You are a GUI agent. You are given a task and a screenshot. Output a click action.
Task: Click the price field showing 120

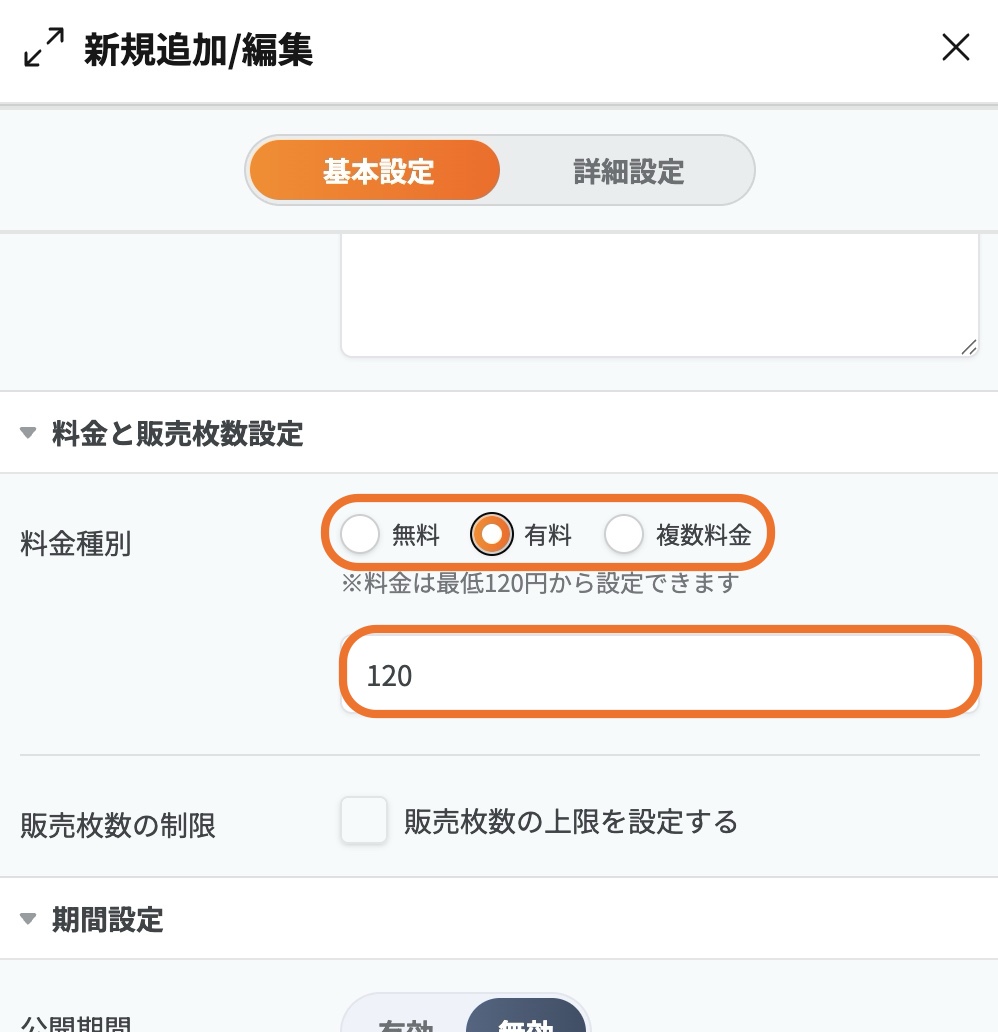click(660, 677)
